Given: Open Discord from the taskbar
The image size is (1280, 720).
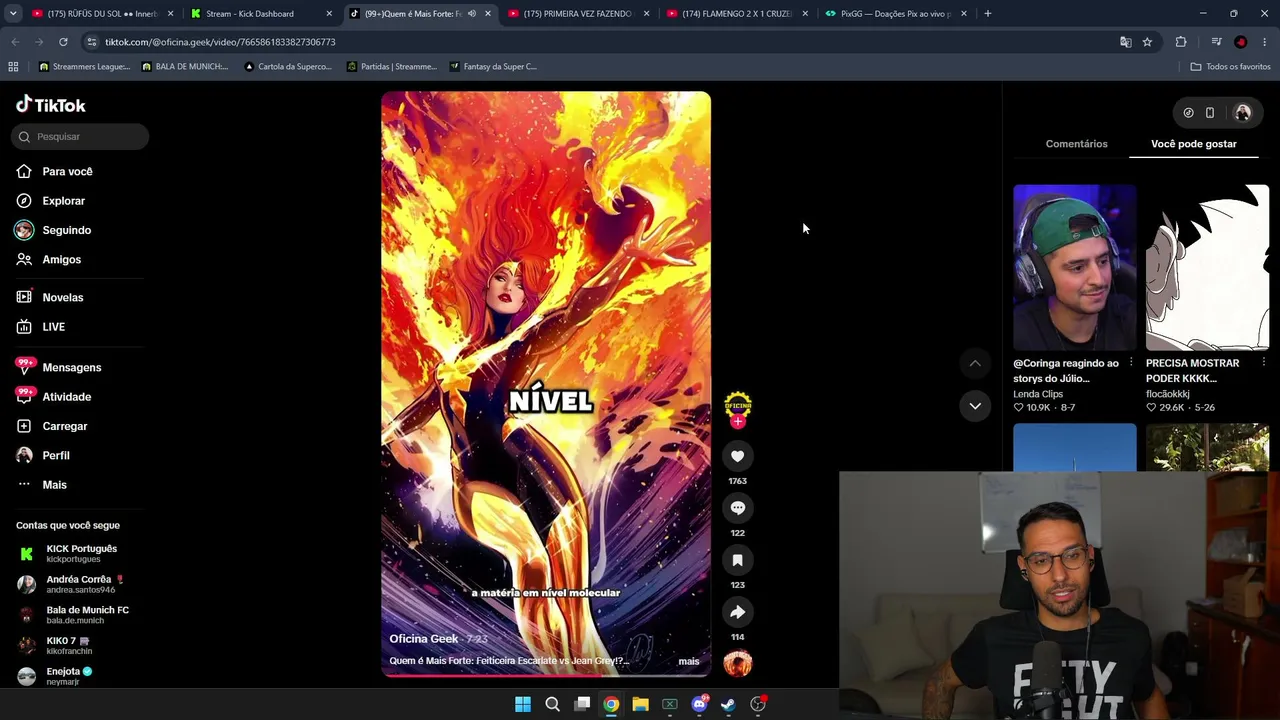Looking at the screenshot, I should (699, 704).
